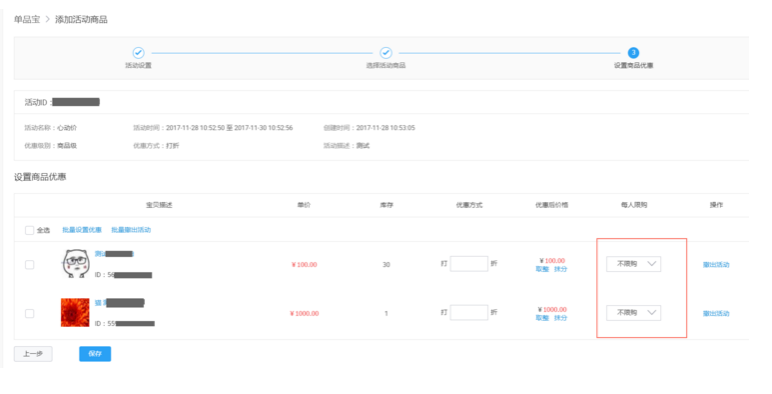
Task: Click the 单价 column header
Action: pyautogui.click(x=304, y=205)
